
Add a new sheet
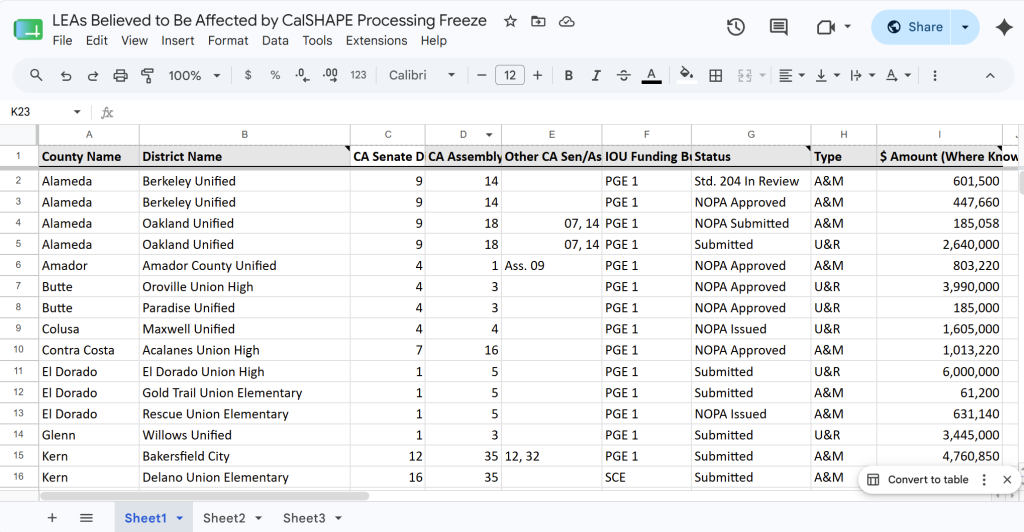[x=52, y=518]
